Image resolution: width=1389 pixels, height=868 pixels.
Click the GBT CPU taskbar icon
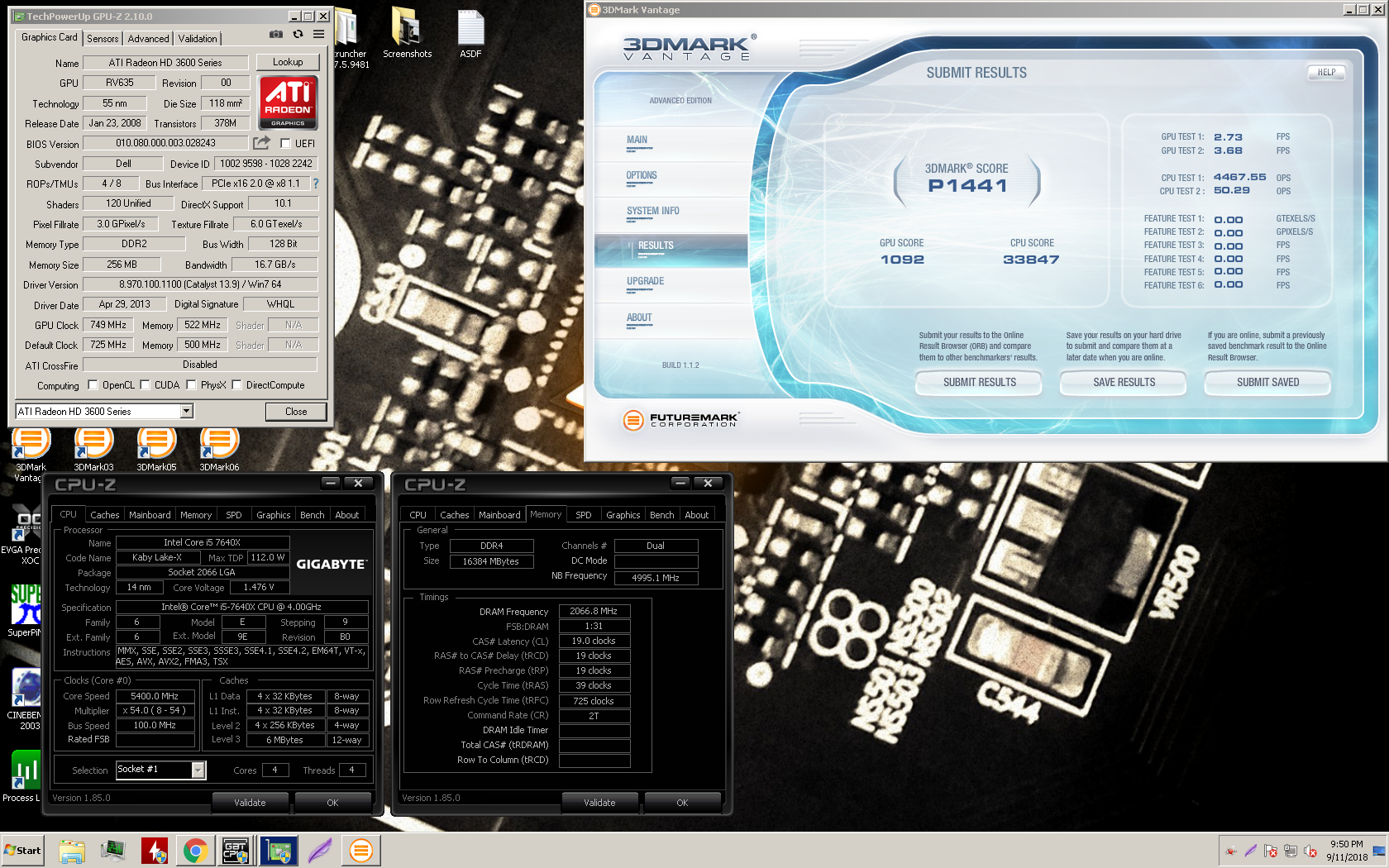click(x=236, y=851)
